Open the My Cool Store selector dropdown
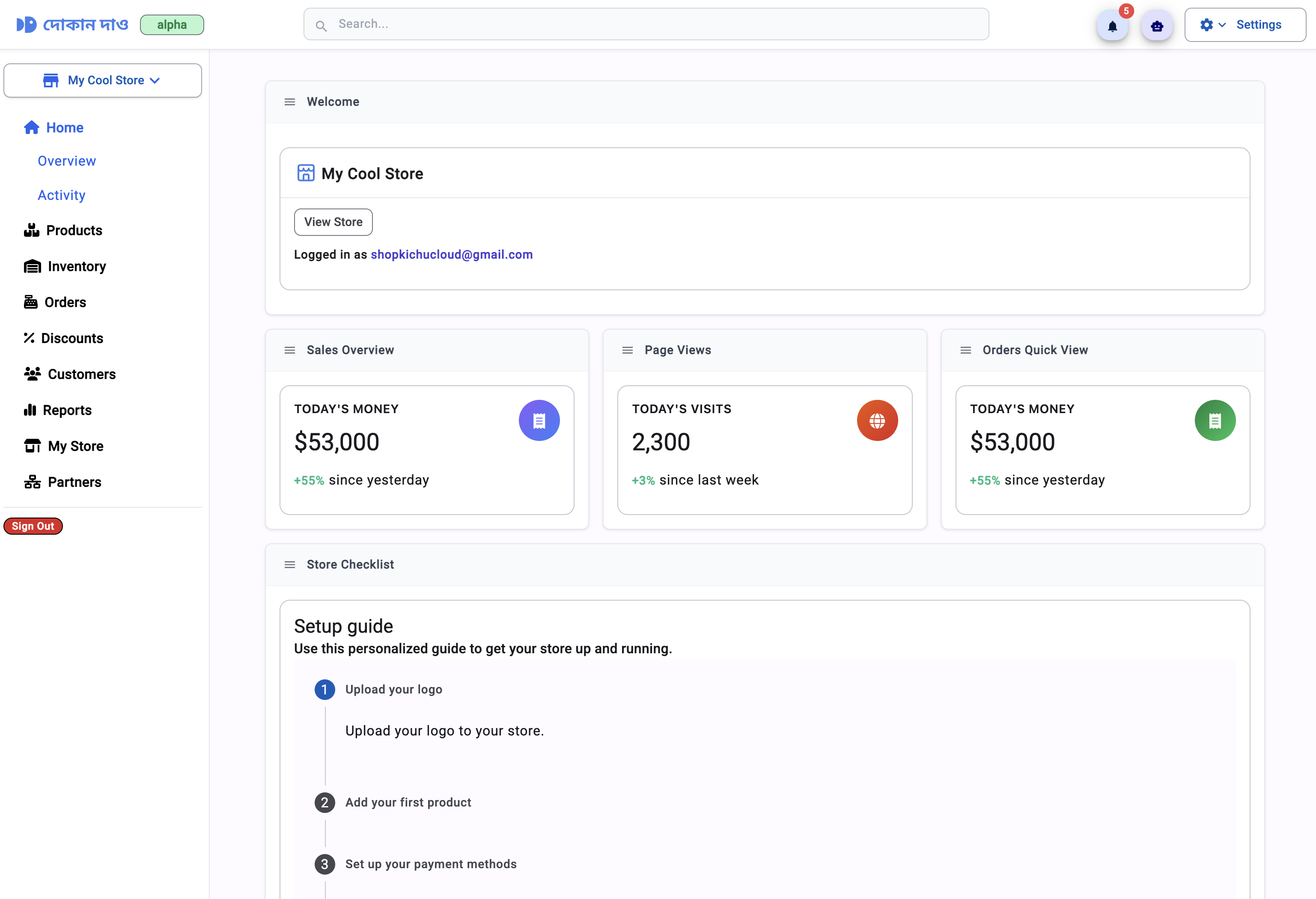This screenshot has width=1316, height=899. [x=102, y=80]
